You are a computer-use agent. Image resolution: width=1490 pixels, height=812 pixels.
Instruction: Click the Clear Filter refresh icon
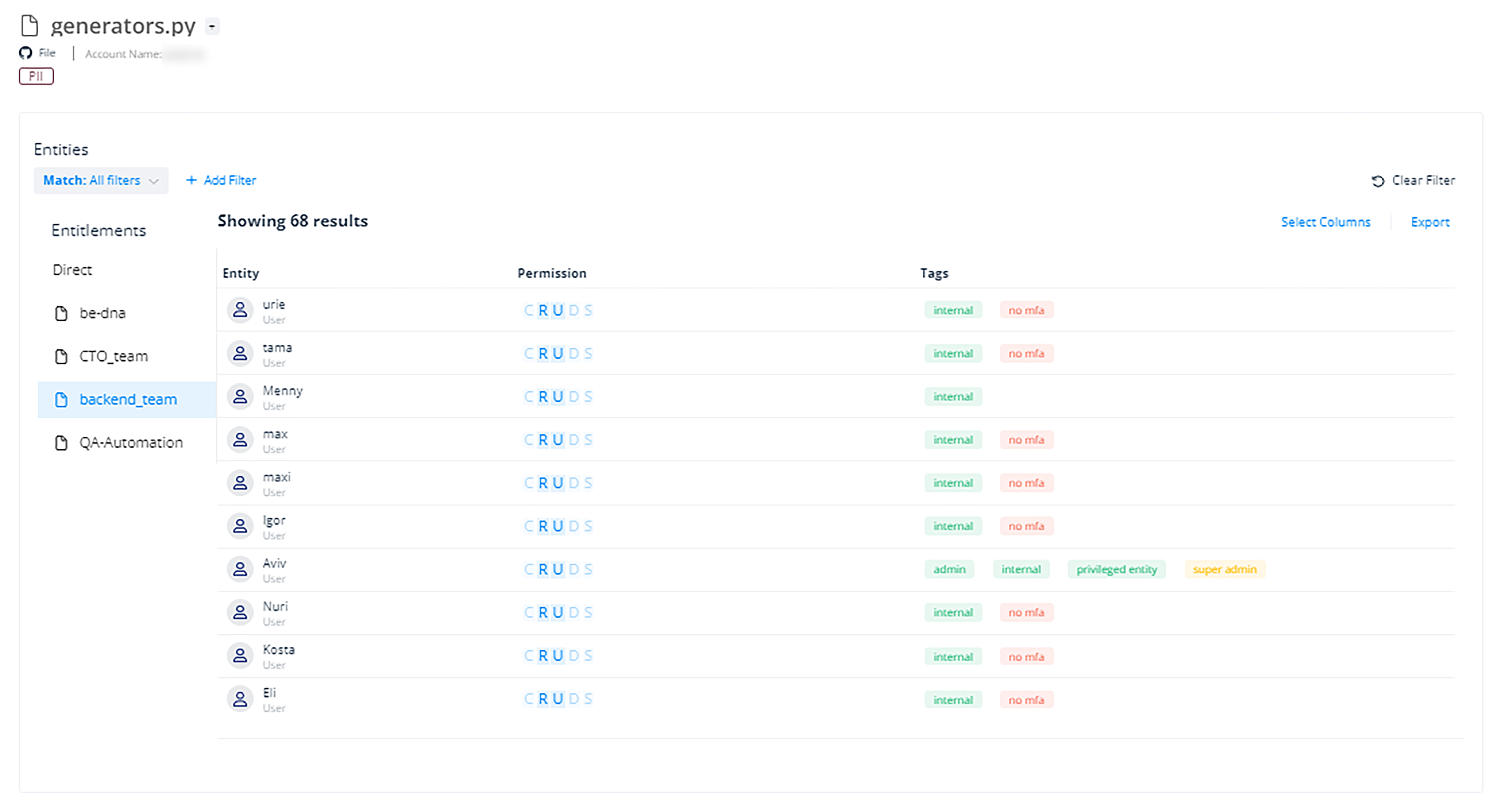coord(1378,180)
